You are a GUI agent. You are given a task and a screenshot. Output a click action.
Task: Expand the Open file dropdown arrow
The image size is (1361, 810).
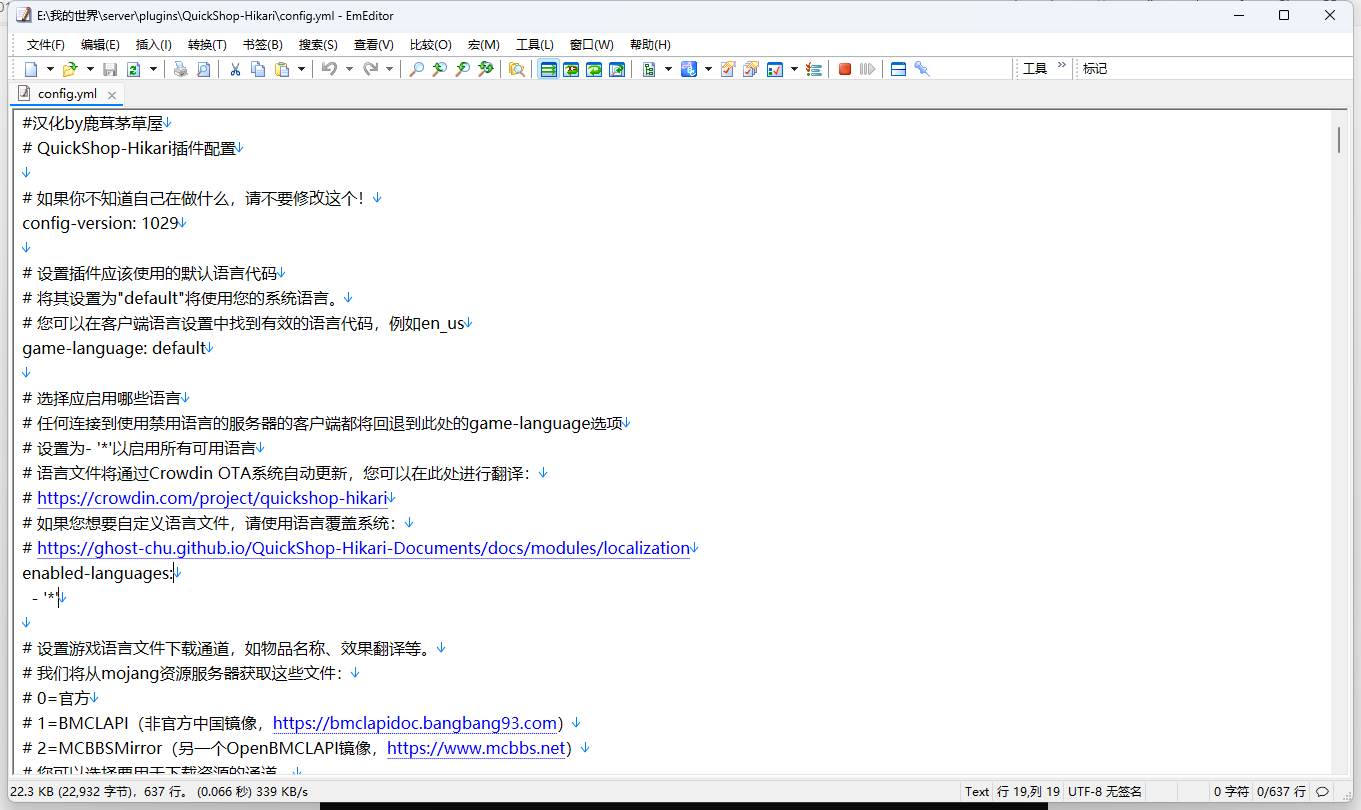pyautogui.click(x=90, y=69)
